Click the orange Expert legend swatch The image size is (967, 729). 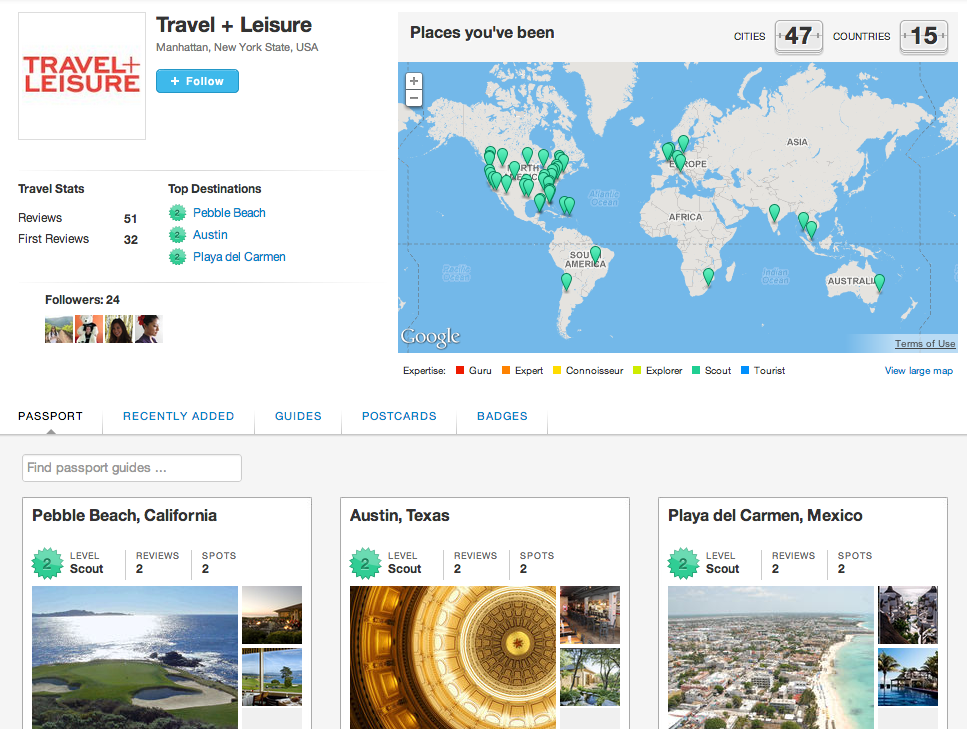point(506,370)
